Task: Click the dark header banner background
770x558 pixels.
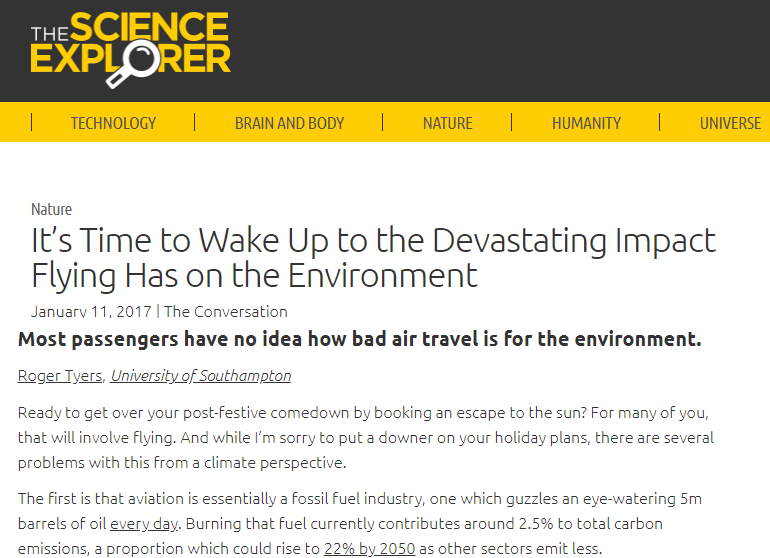Action: coord(500,50)
